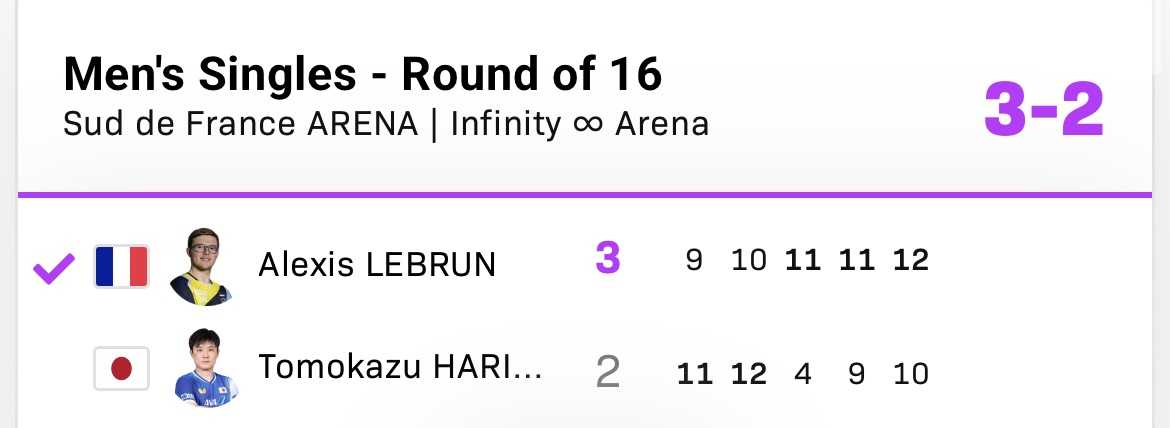Click the French flag icon

tap(122, 266)
